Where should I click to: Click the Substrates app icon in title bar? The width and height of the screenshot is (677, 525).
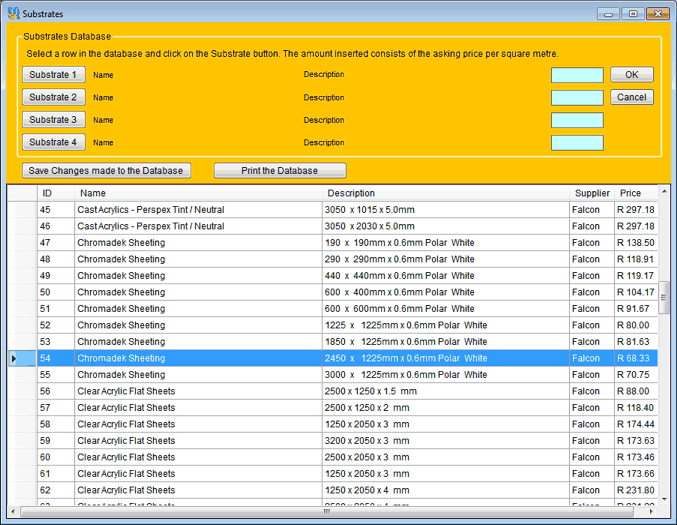pyautogui.click(x=13, y=14)
